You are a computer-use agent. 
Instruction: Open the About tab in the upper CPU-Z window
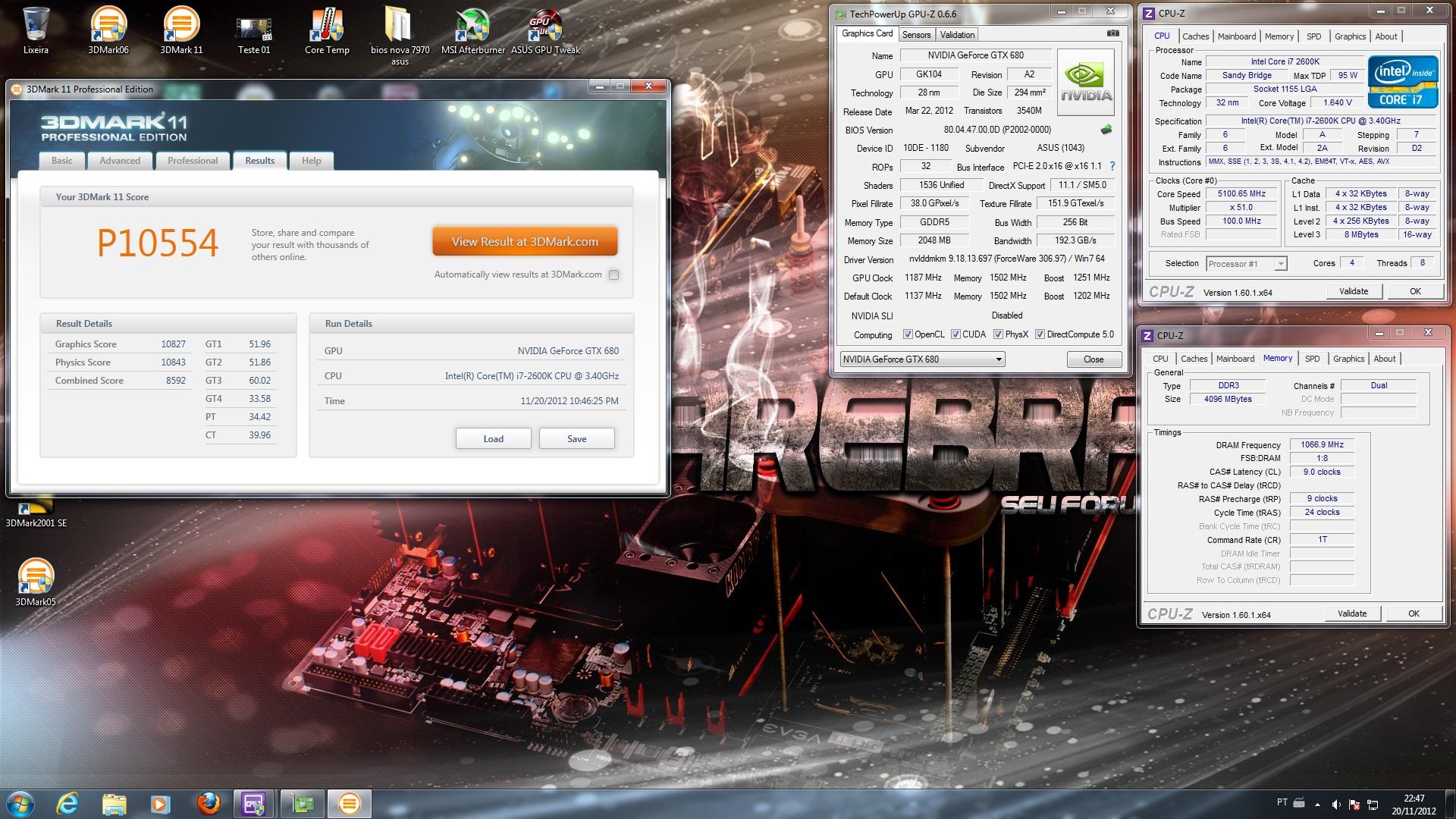pyautogui.click(x=1385, y=36)
